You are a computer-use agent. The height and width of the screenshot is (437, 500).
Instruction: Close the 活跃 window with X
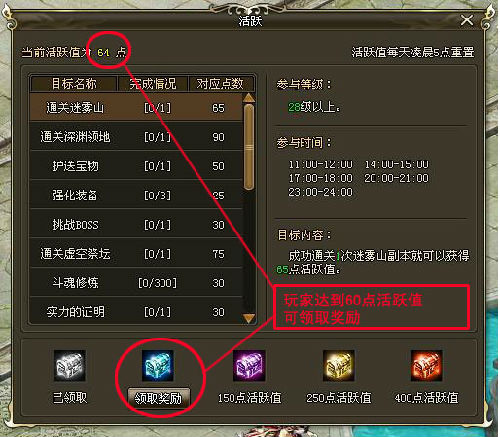click(467, 20)
